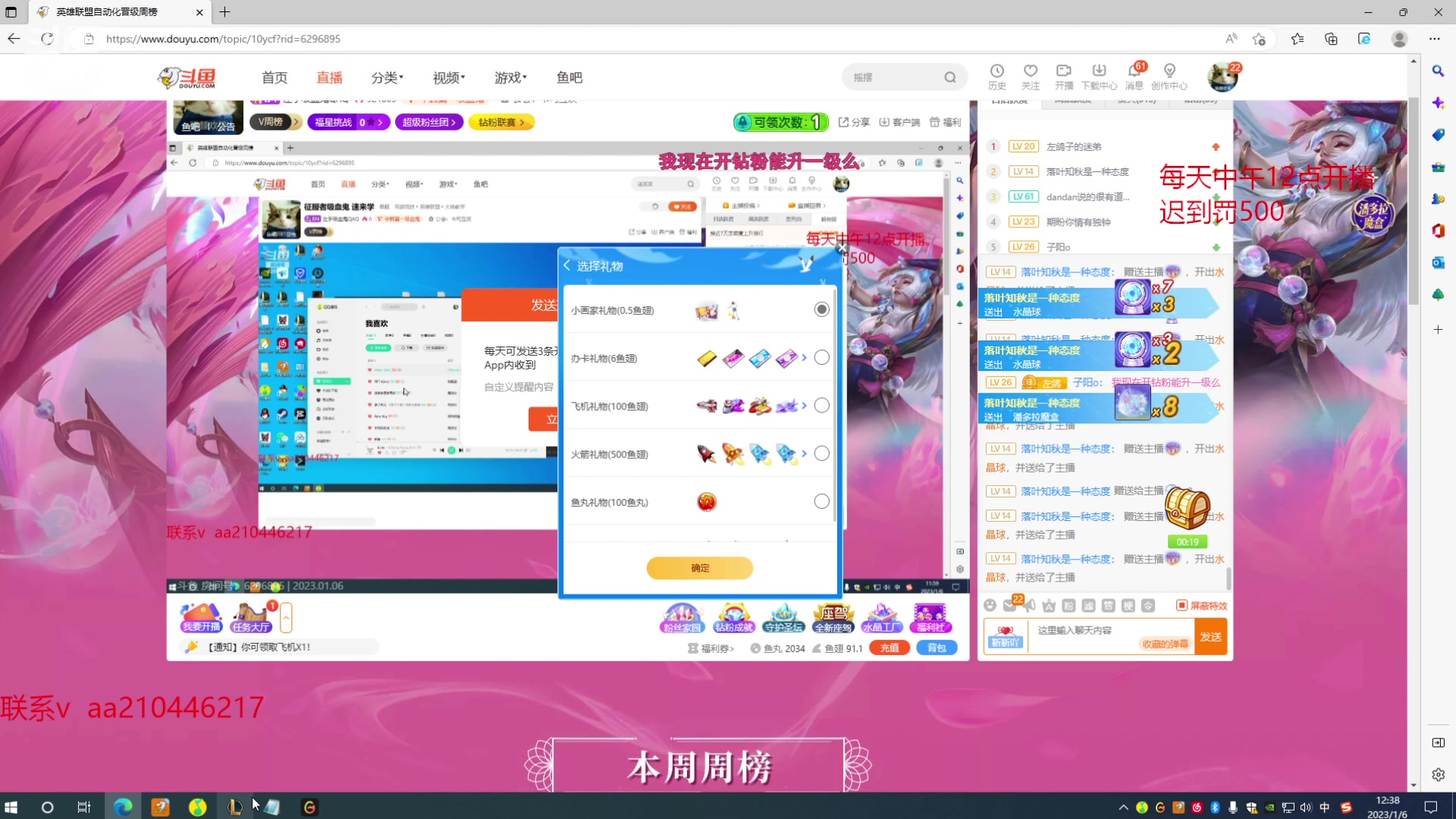Expand the 游戏 dropdown in navigation
The height and width of the screenshot is (819, 1456).
(510, 77)
